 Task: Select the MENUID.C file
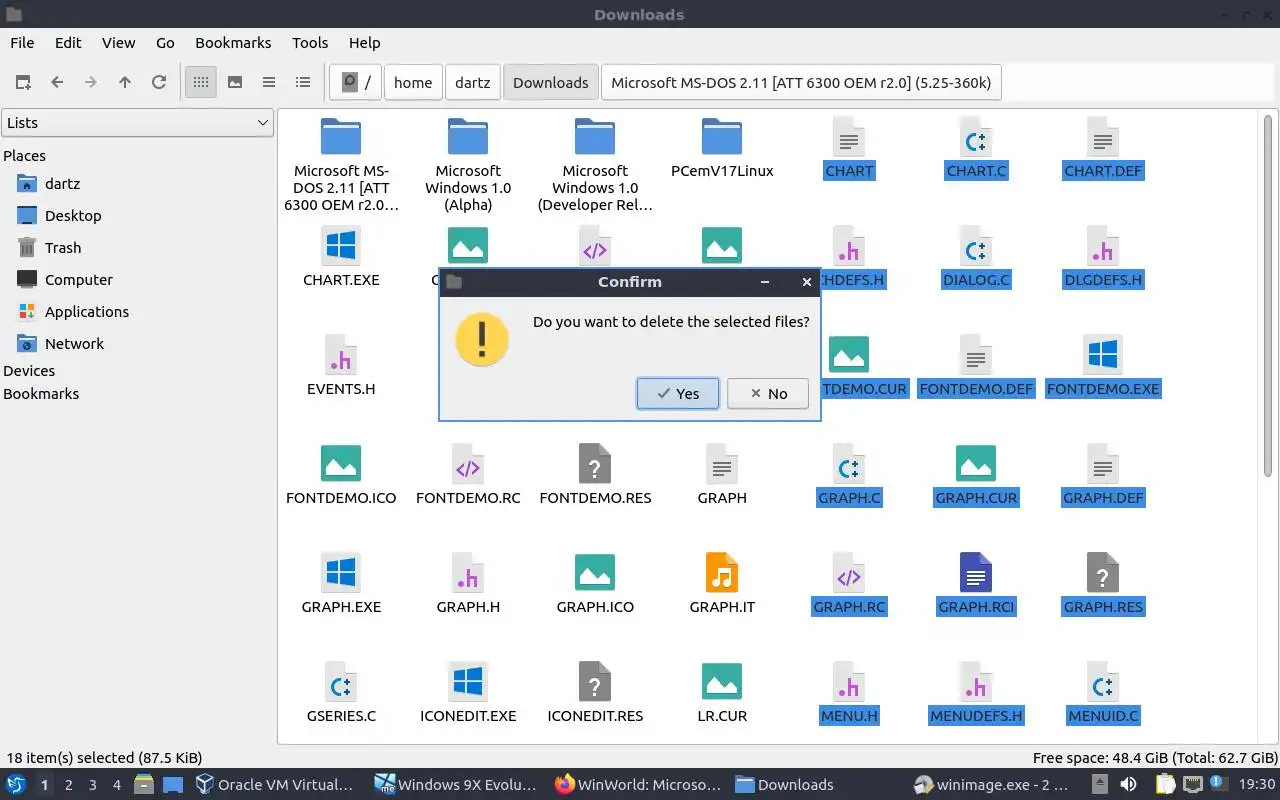(x=1103, y=693)
